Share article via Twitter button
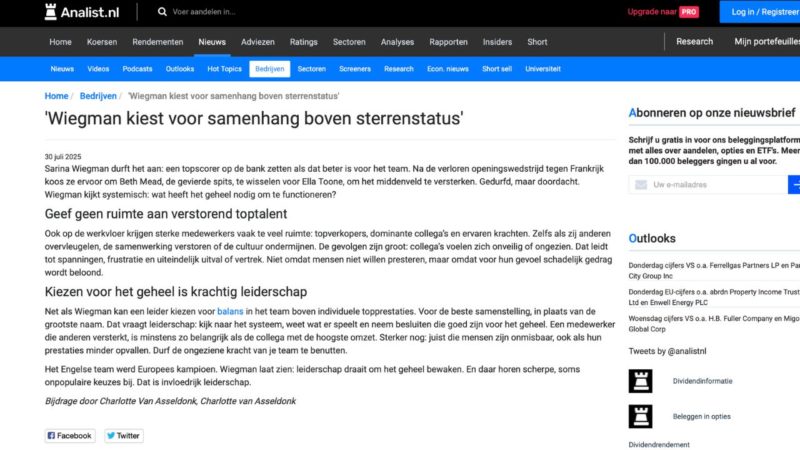 [x=123, y=435]
